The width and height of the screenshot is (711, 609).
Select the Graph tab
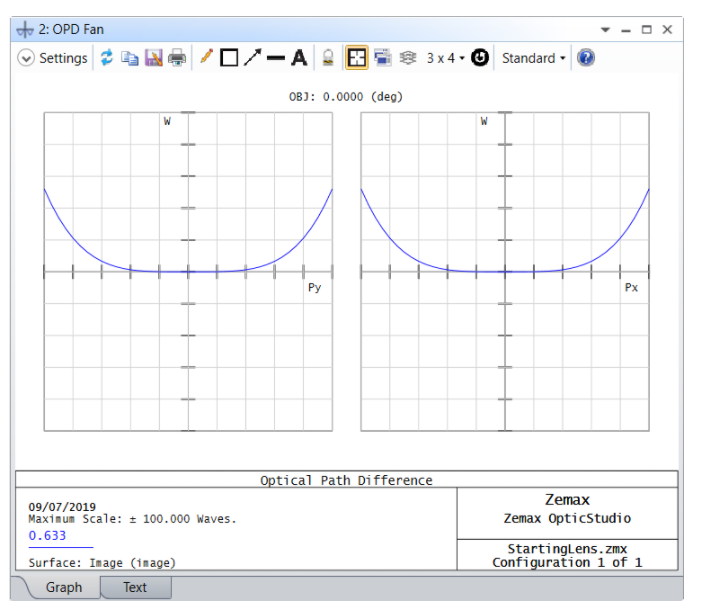pos(63,587)
